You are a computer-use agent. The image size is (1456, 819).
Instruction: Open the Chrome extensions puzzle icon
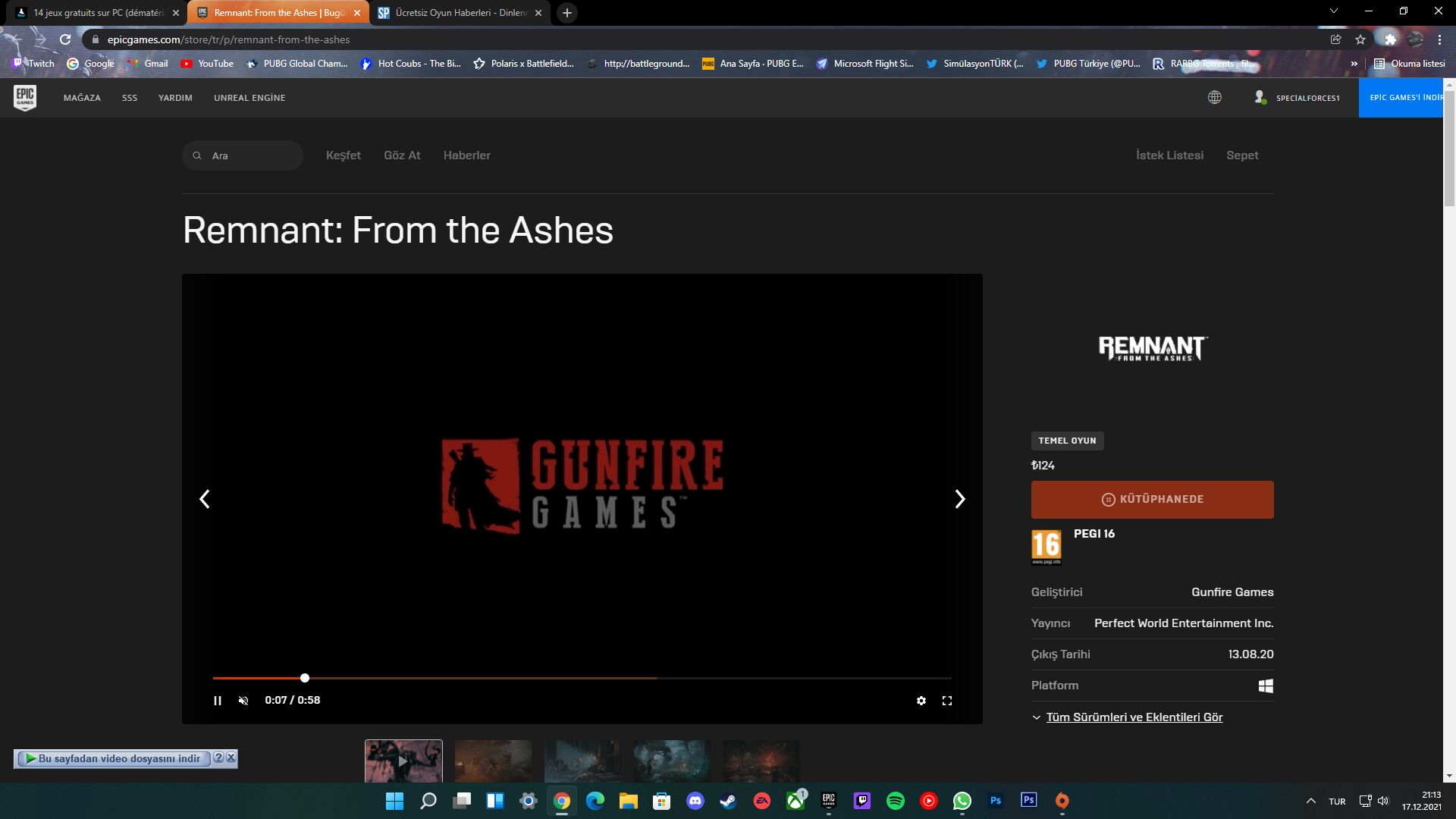coord(1389,39)
